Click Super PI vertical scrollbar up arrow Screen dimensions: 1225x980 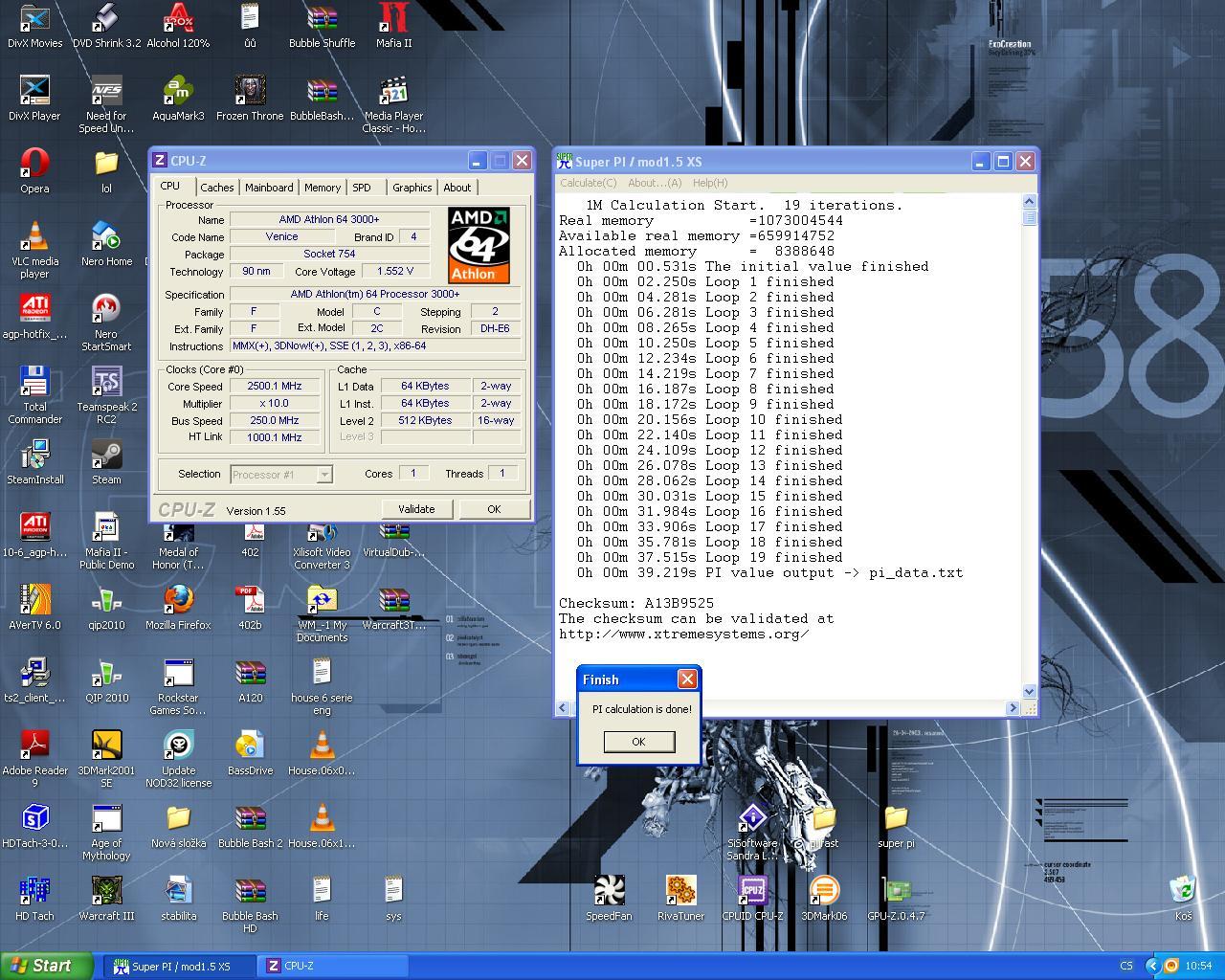1030,201
